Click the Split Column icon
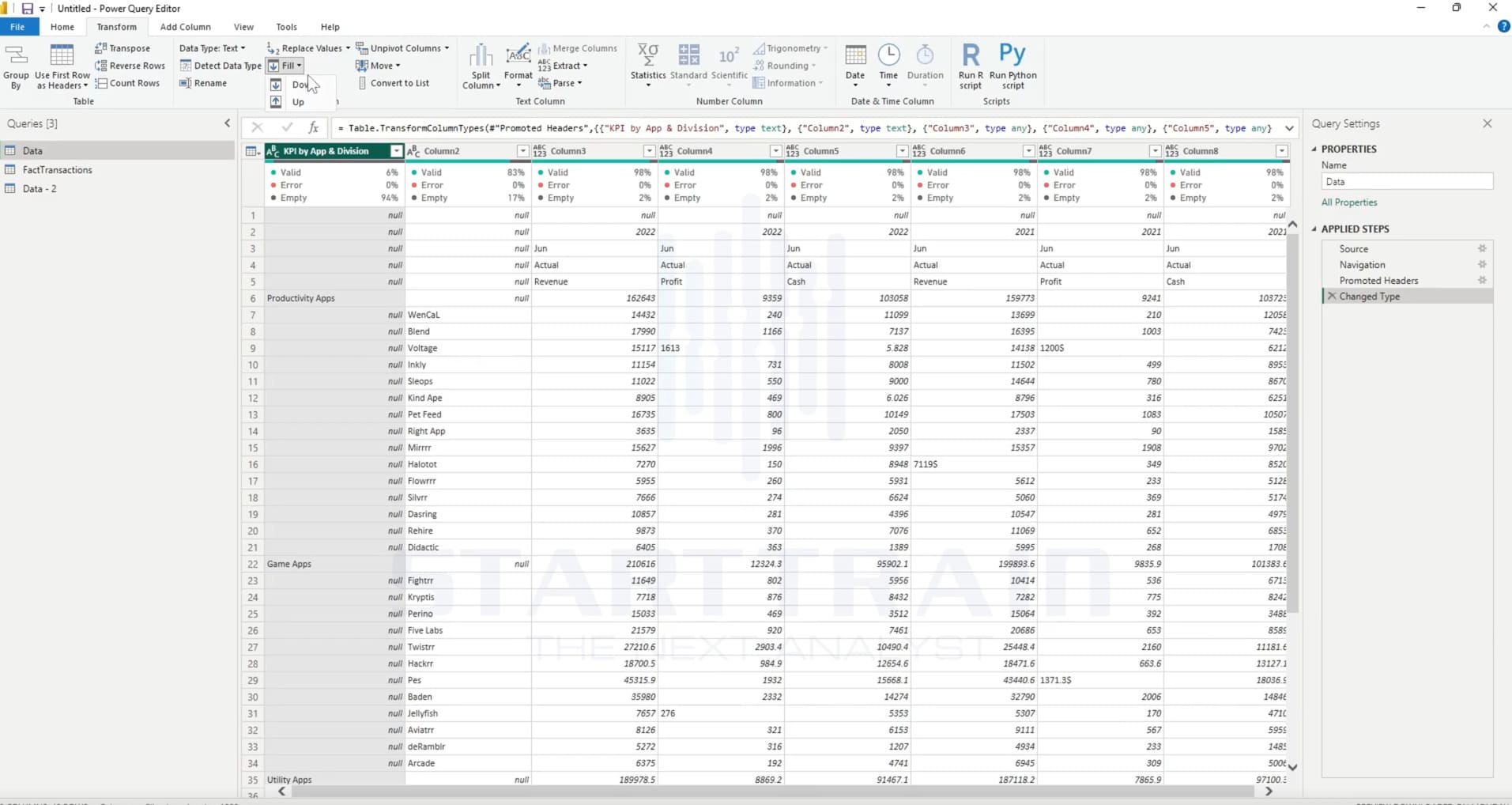 [x=481, y=66]
